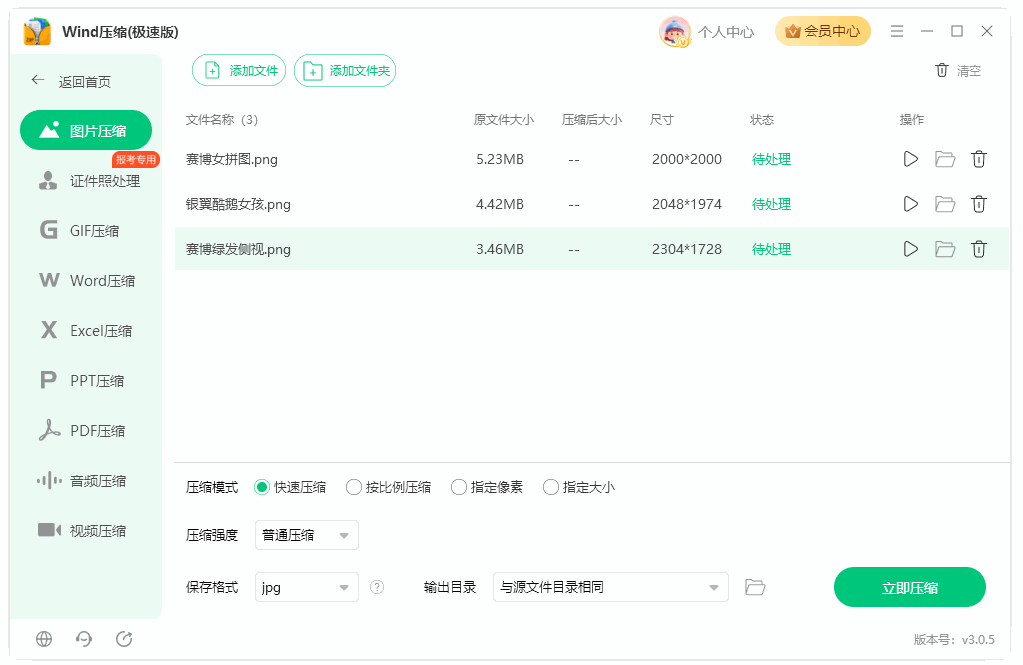Delete 赛博女拼图.png from the list
Image resolution: width=1023 pixels, height=665 pixels.
click(x=979, y=159)
